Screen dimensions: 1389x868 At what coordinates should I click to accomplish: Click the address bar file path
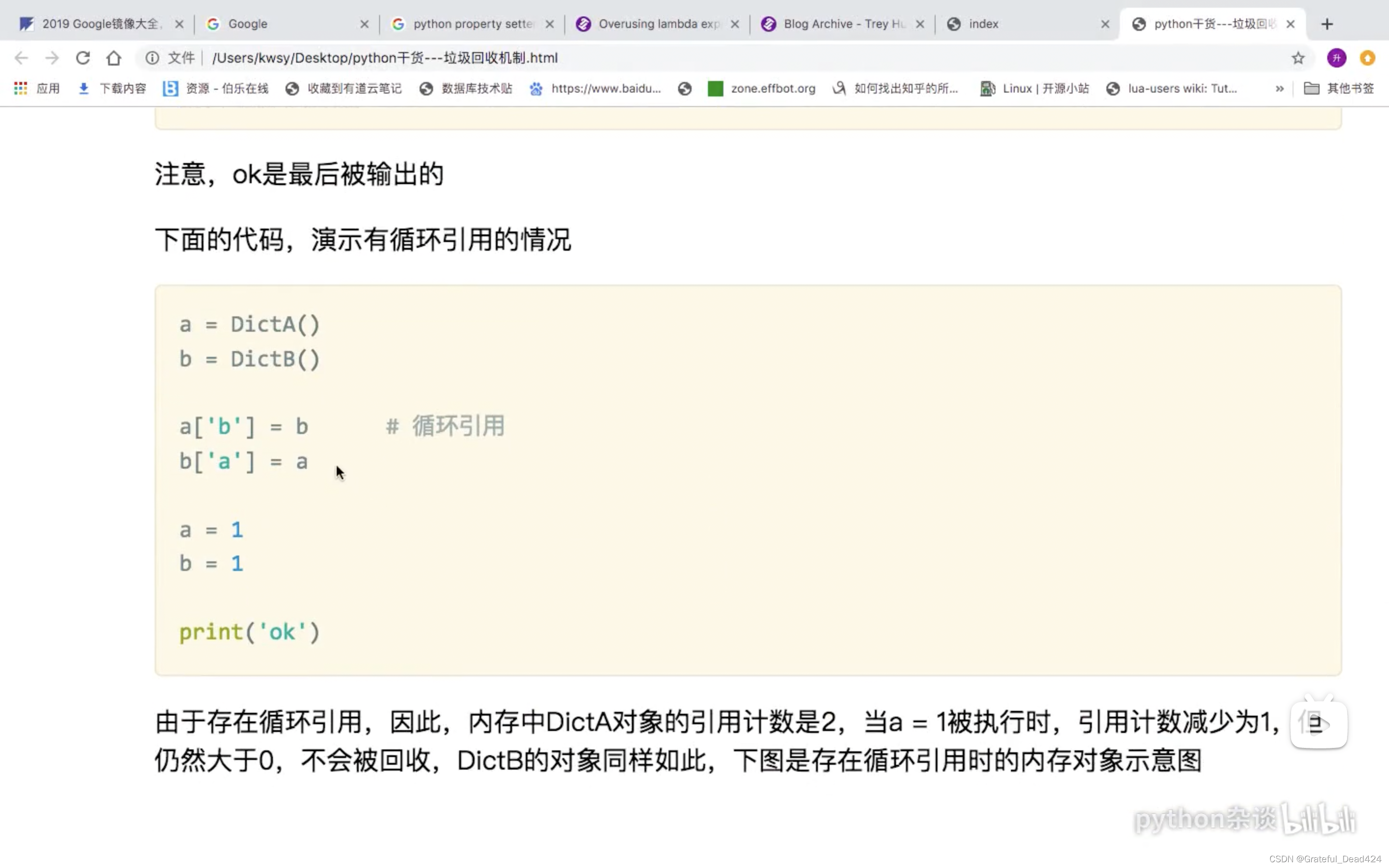[384, 58]
